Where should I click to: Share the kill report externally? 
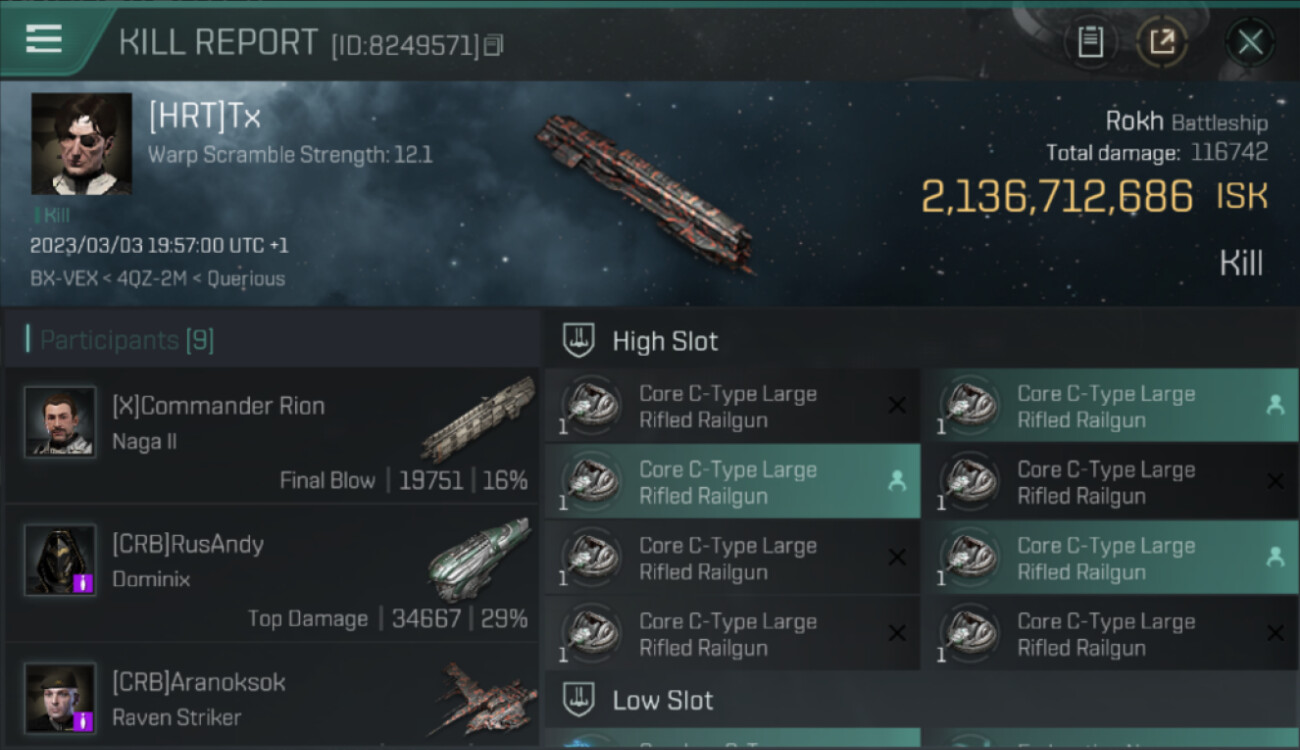(1161, 42)
